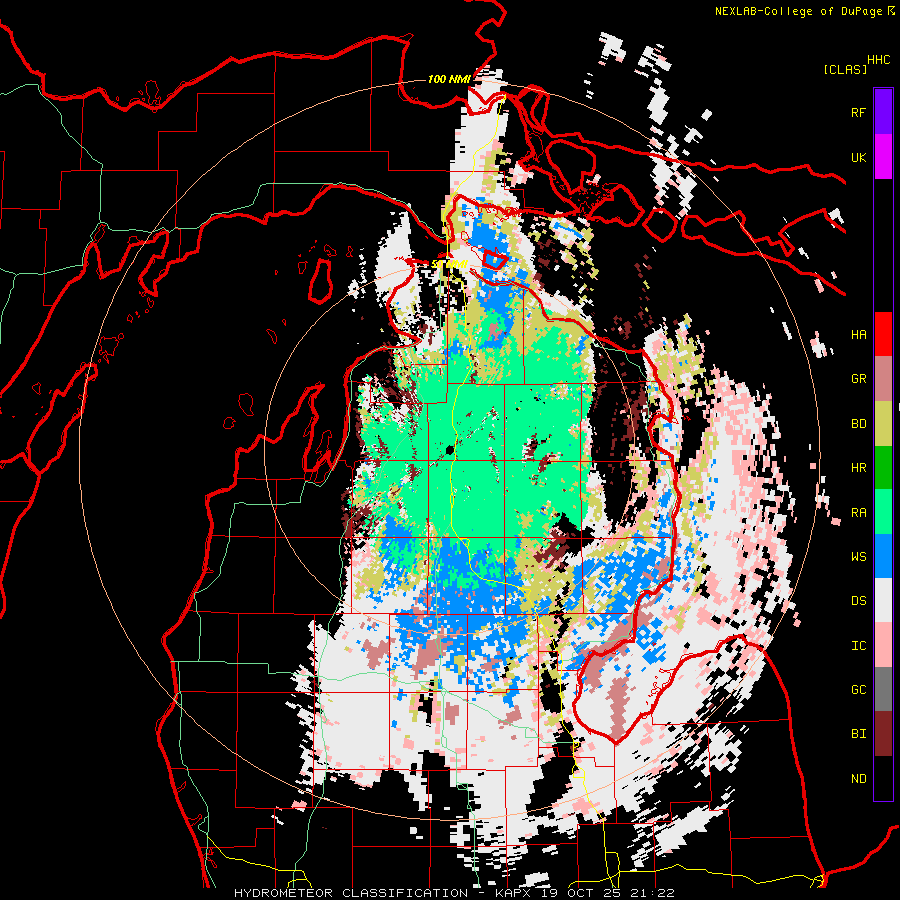Click the GR legend label

tap(858, 379)
